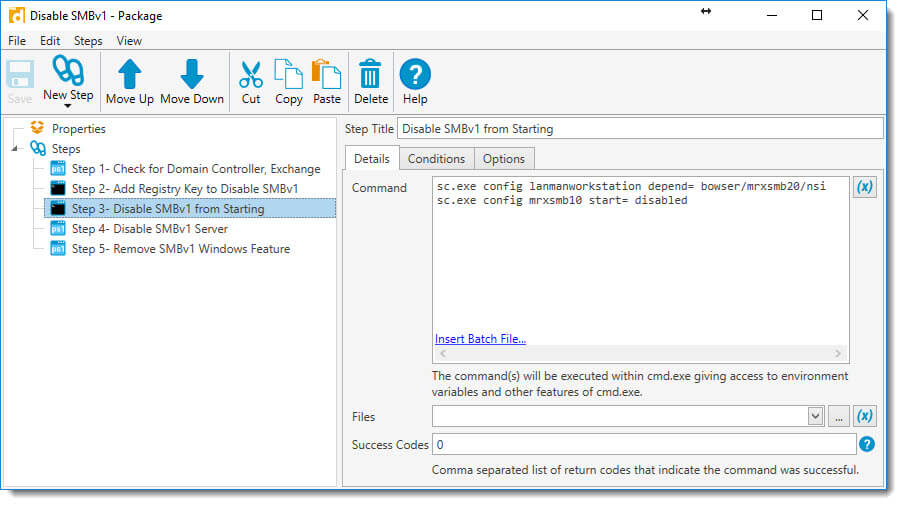The height and width of the screenshot is (505, 902).
Task: Click the package icon in the title bar
Action: pos(17,16)
